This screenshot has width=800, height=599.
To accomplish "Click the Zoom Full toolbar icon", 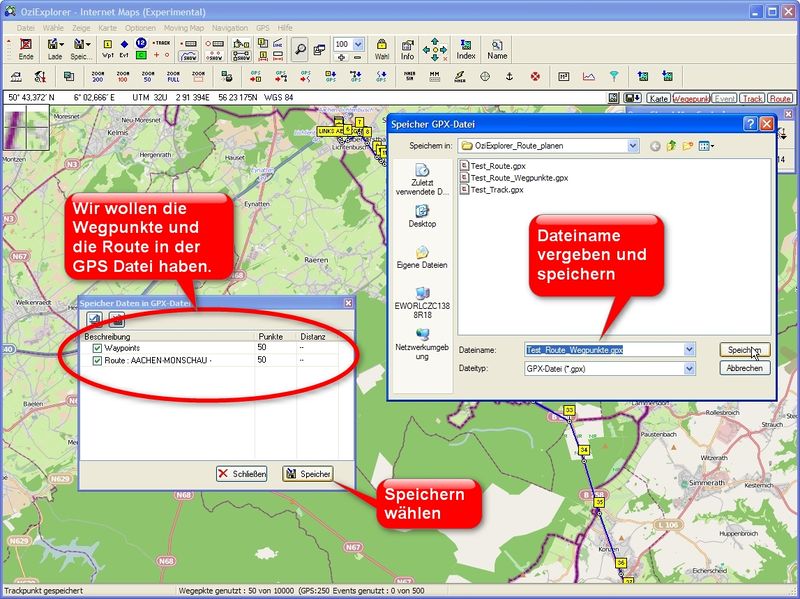I will coord(173,77).
